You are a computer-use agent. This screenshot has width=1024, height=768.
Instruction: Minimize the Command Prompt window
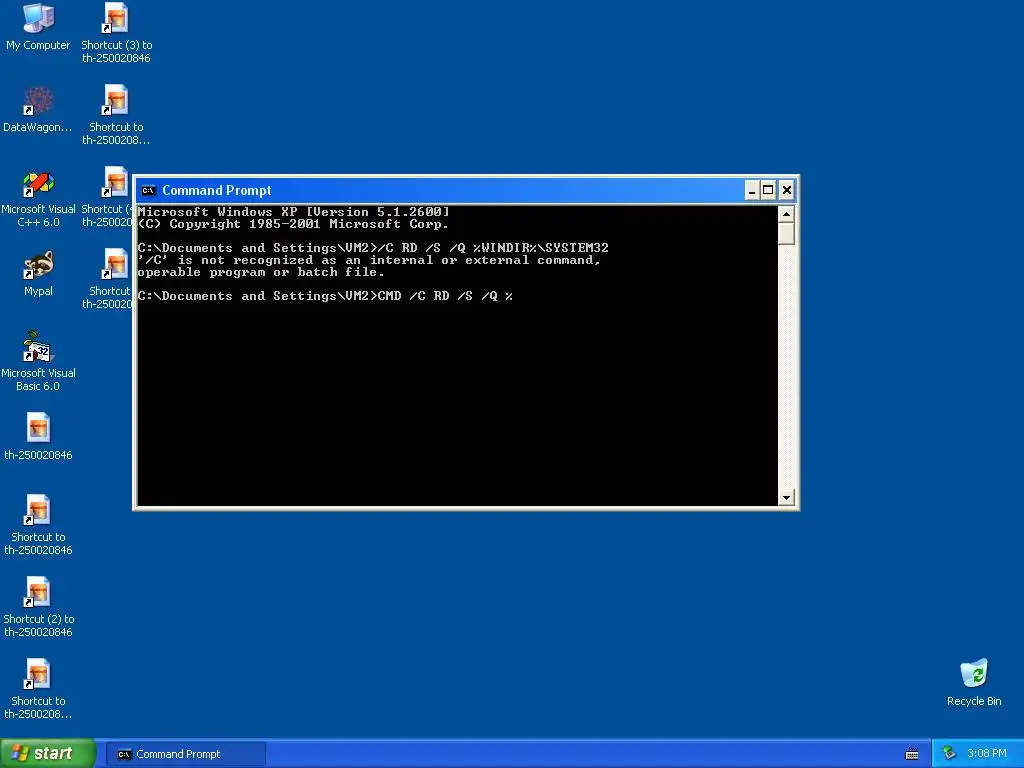(752, 190)
